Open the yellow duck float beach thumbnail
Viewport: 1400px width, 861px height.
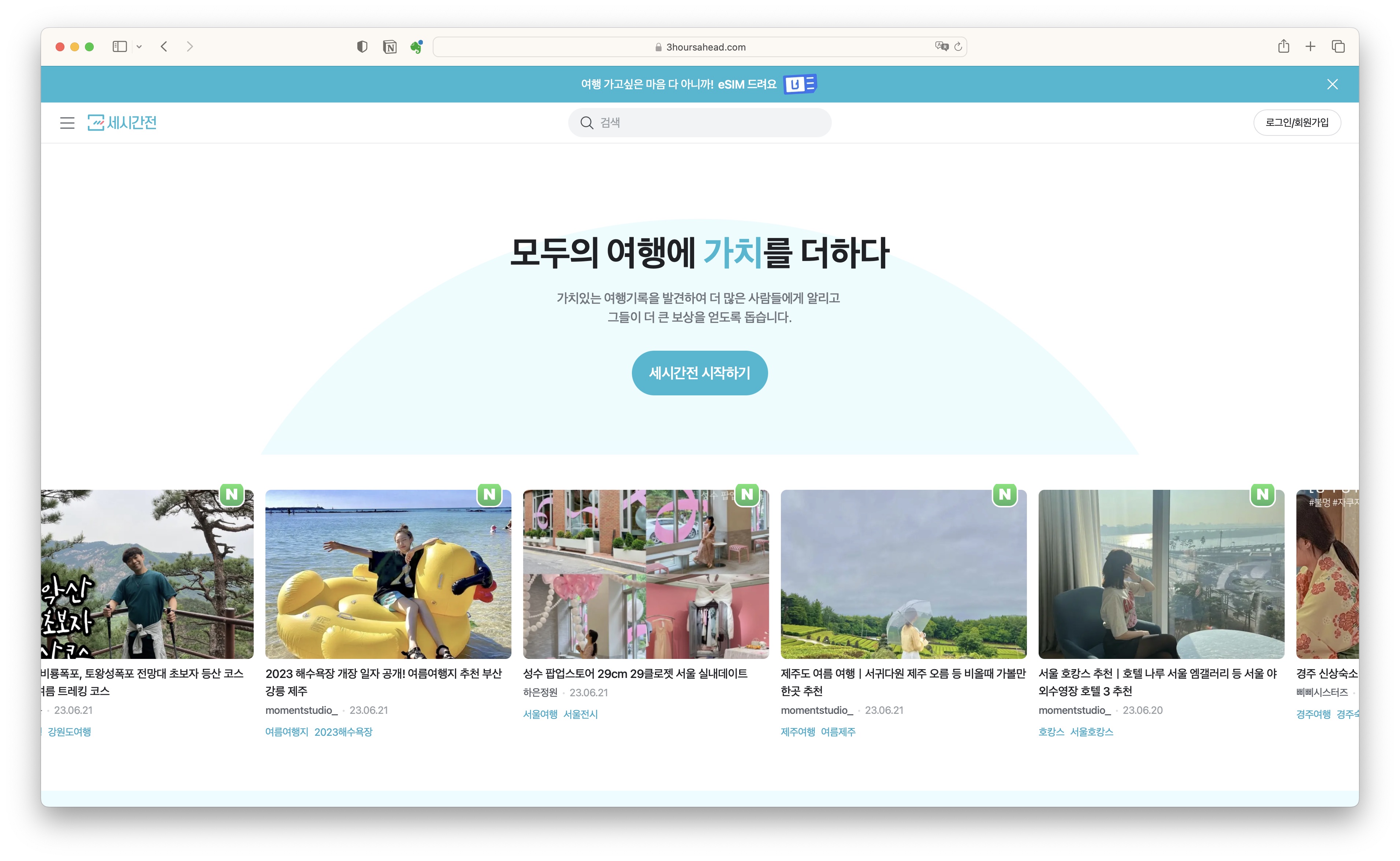pyautogui.click(x=388, y=574)
